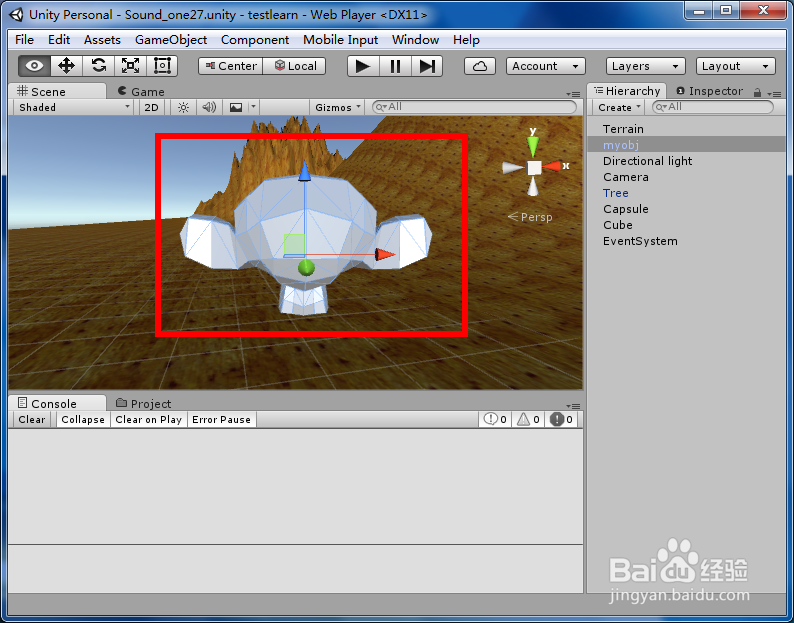Select myobj in the Hierarchy
This screenshot has width=794, height=623.
[686, 145]
